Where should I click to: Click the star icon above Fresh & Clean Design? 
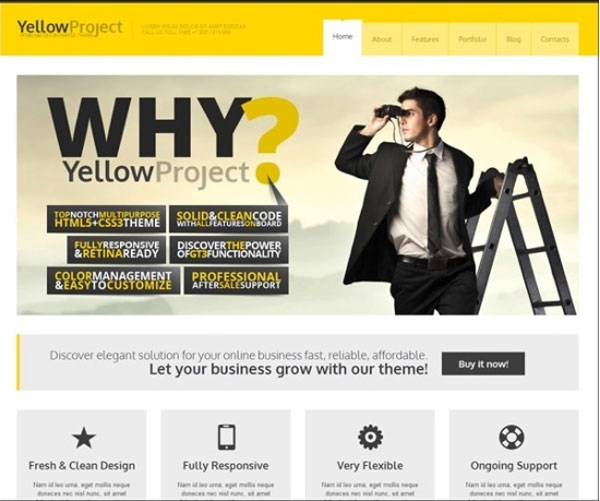[83, 438]
